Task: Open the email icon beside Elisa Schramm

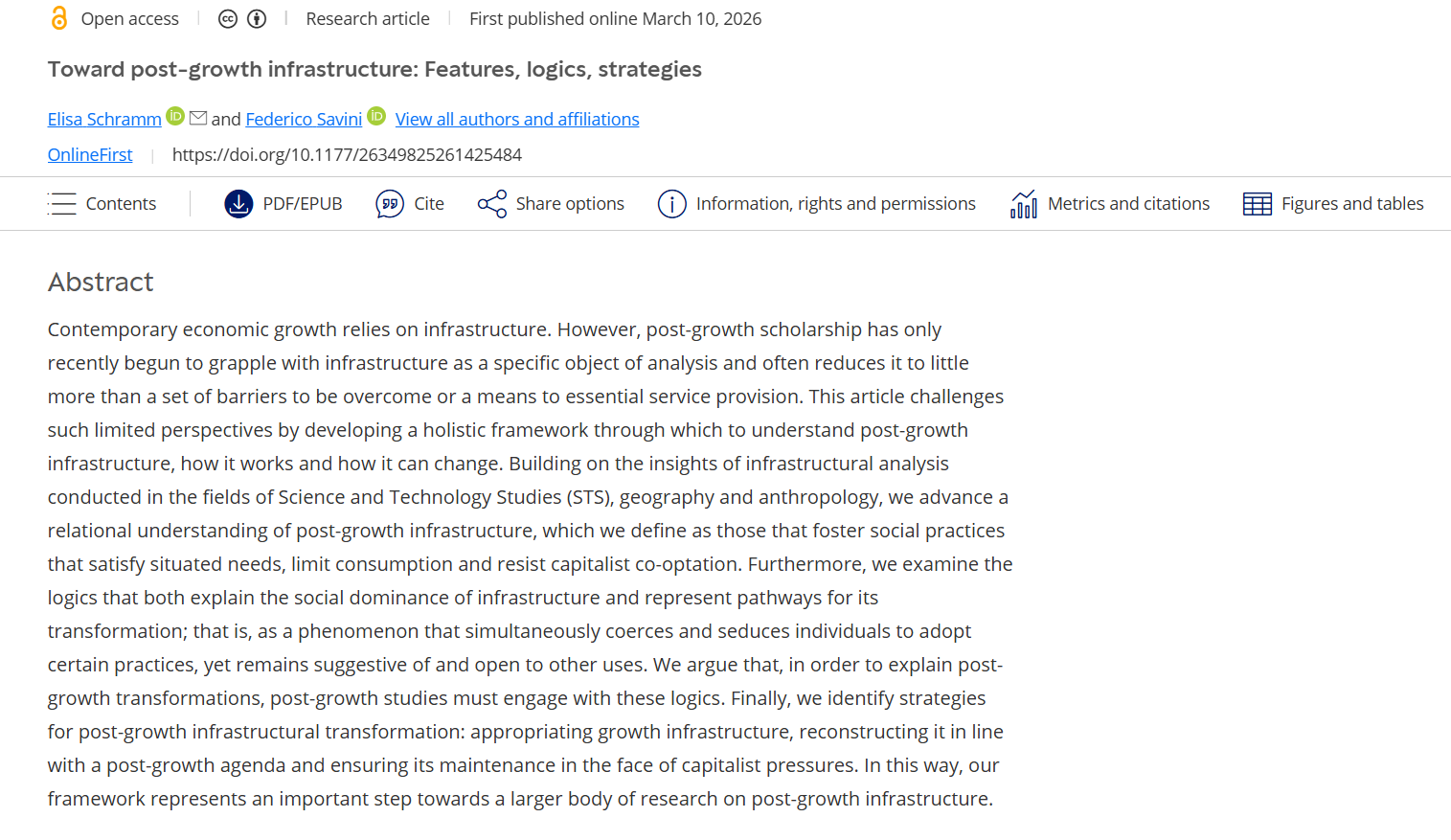Action: tap(198, 117)
